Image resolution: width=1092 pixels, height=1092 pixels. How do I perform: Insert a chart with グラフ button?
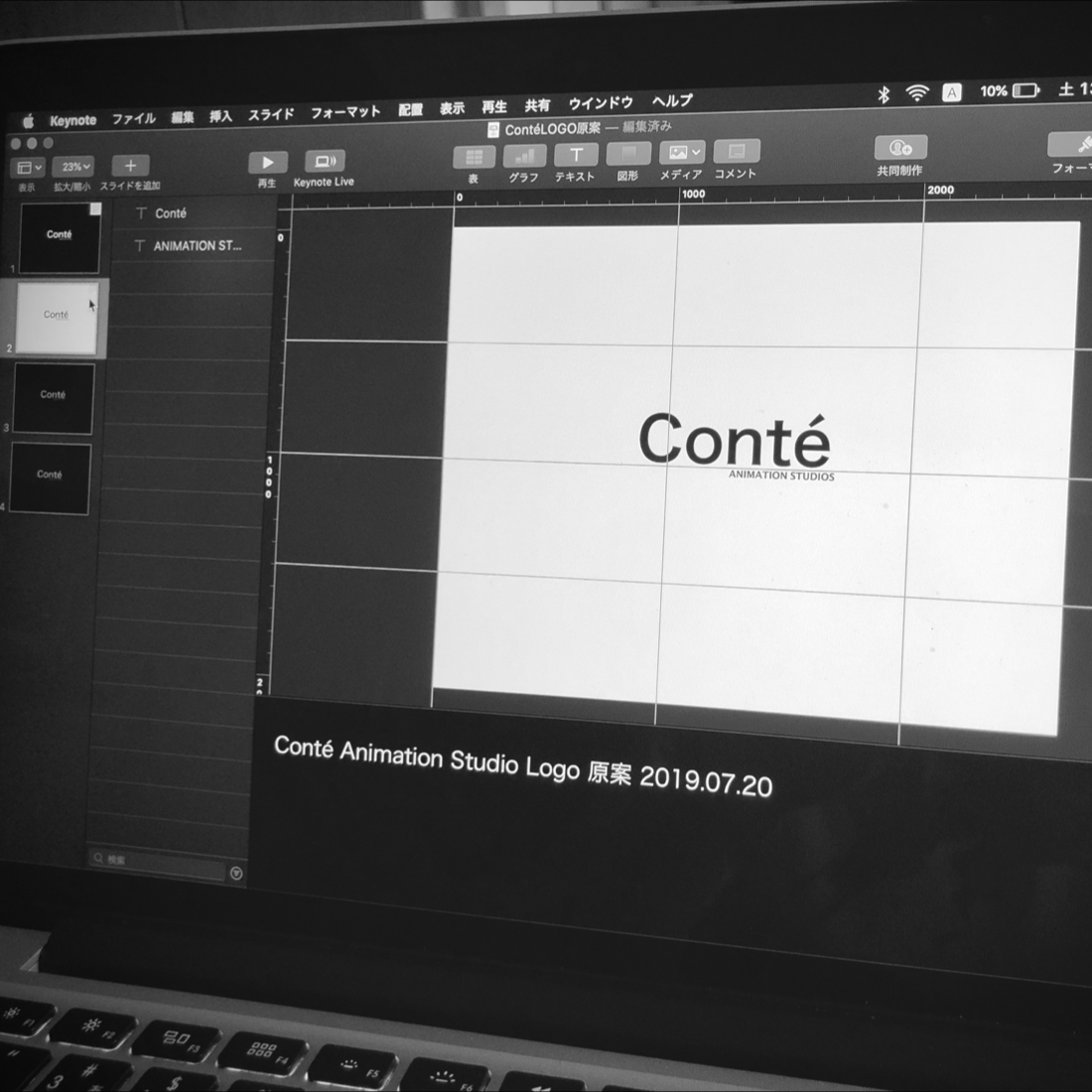coord(525,155)
